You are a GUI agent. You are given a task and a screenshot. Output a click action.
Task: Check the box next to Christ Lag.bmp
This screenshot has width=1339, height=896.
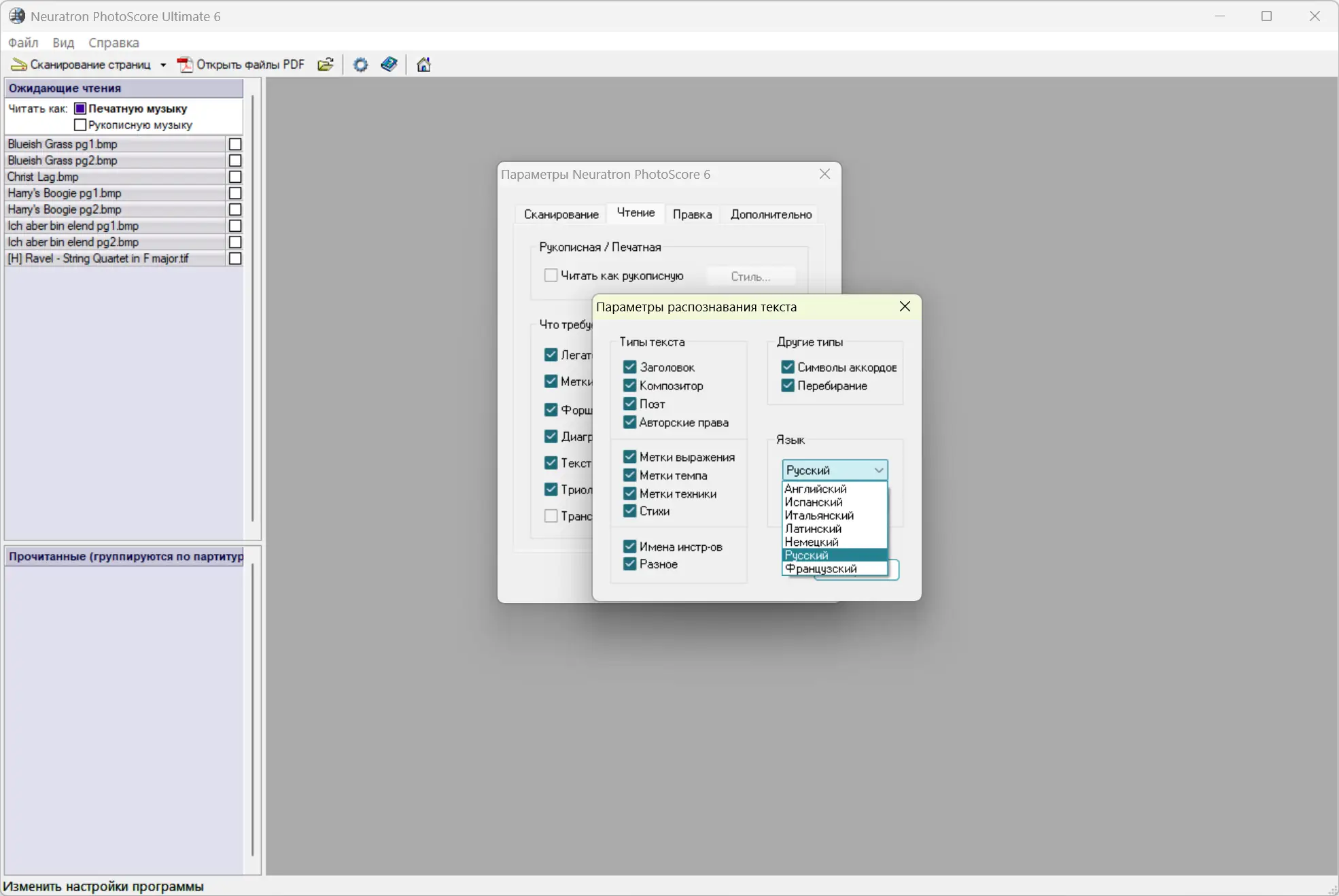click(x=235, y=177)
